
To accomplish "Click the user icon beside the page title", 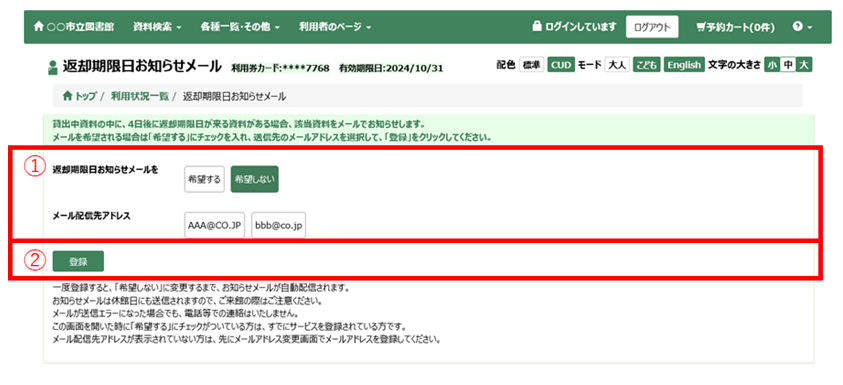I will tap(52, 67).
